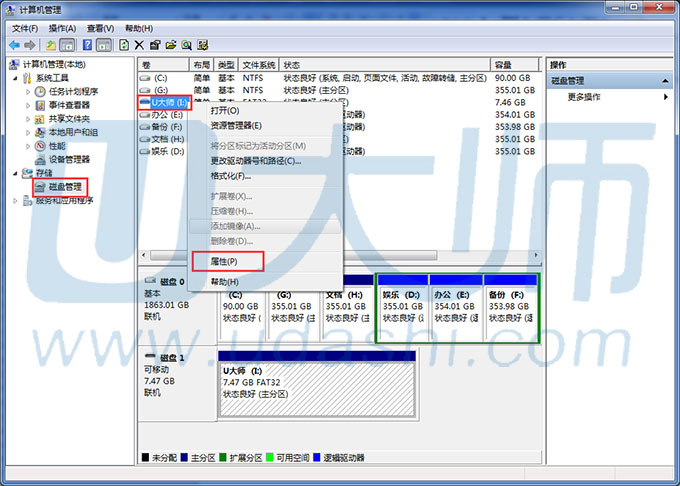Open the 文件(F) menu

tap(25, 29)
